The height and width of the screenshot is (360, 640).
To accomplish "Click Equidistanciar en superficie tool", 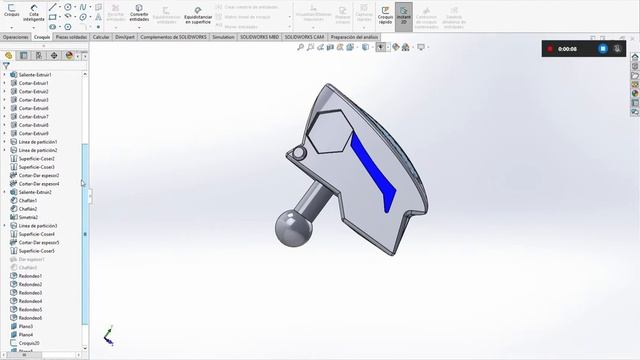I will pyautogui.click(x=198, y=15).
